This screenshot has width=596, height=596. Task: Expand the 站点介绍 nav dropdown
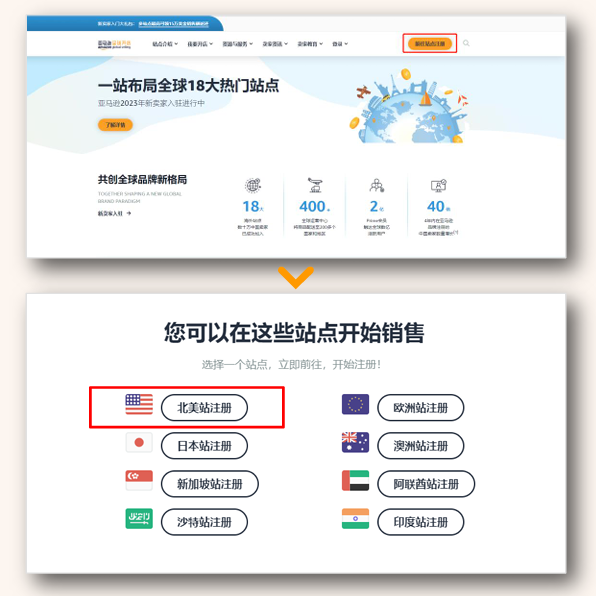tap(165, 44)
